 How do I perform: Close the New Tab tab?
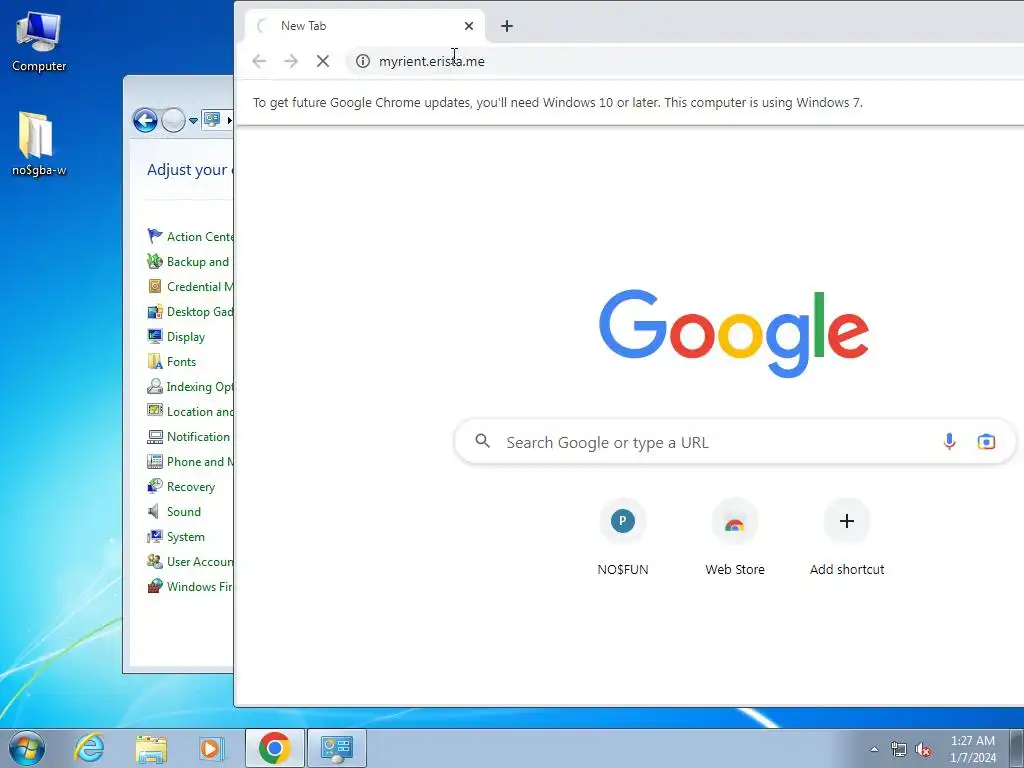tap(469, 26)
